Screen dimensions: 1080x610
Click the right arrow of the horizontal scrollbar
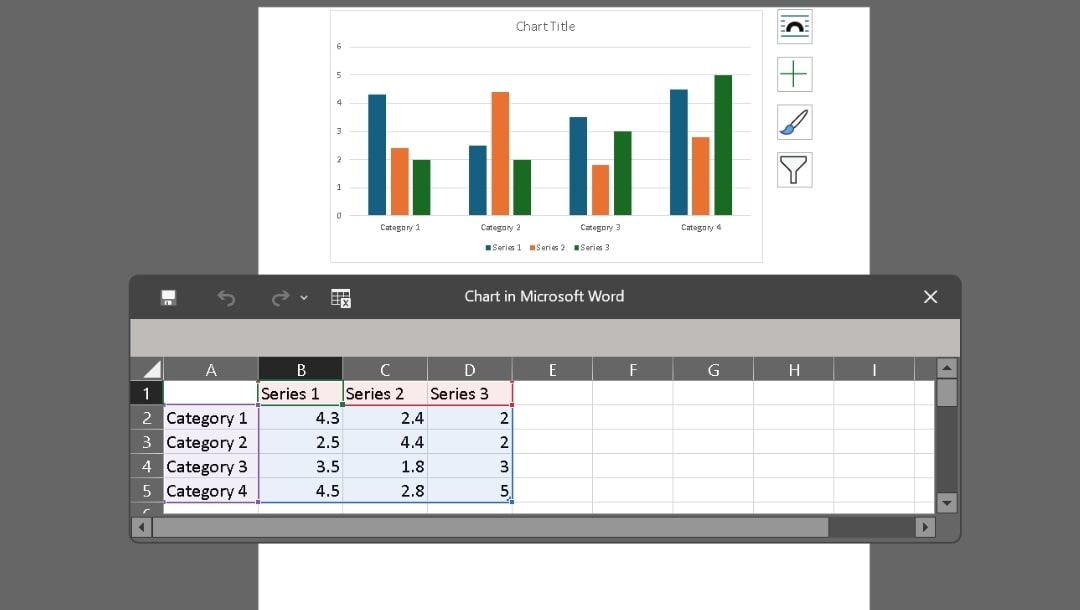[x=925, y=527]
